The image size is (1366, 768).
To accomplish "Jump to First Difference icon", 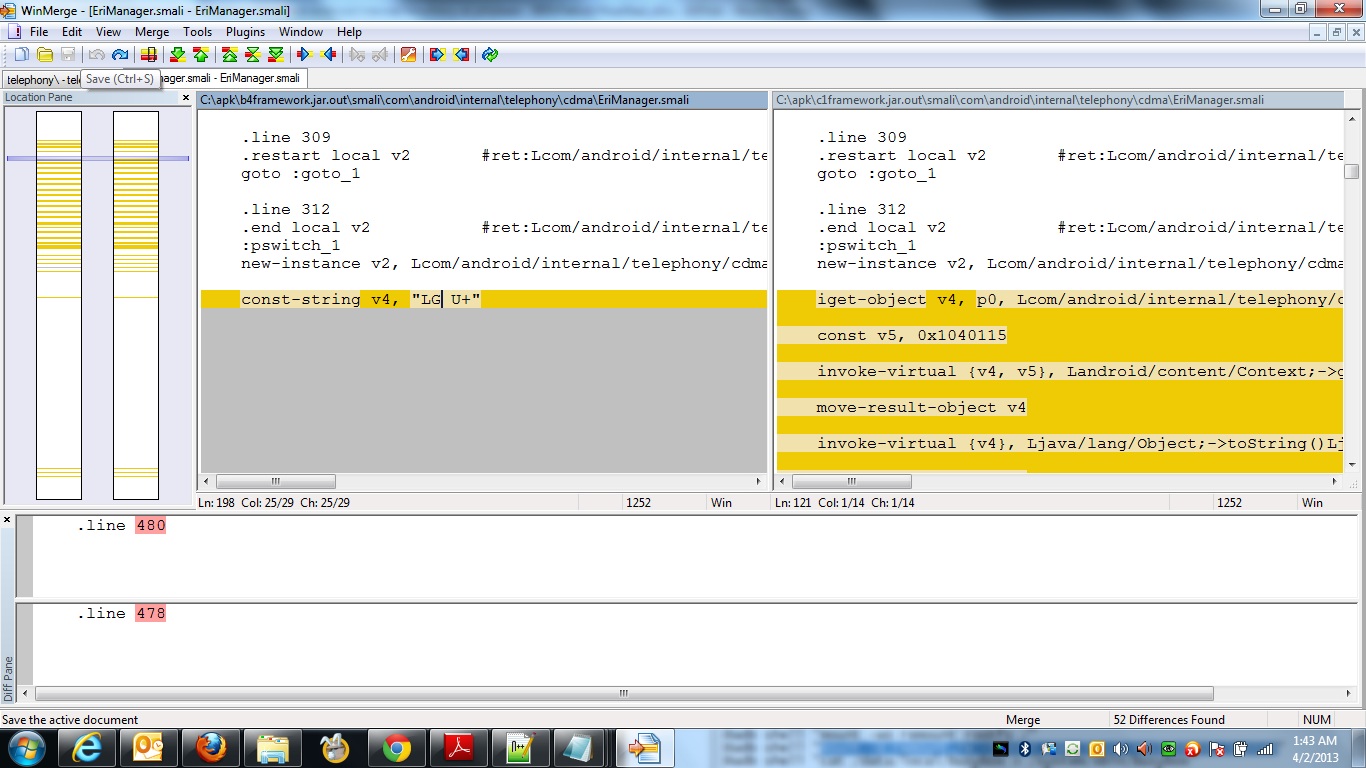I will click(230, 55).
